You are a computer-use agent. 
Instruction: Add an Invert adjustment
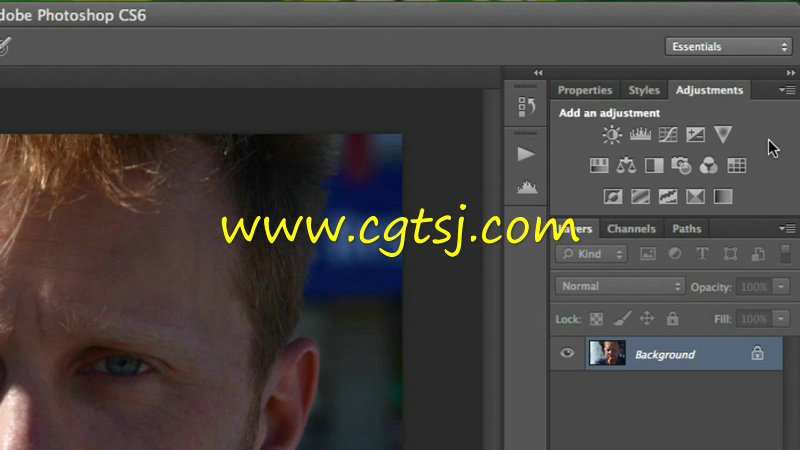point(613,196)
